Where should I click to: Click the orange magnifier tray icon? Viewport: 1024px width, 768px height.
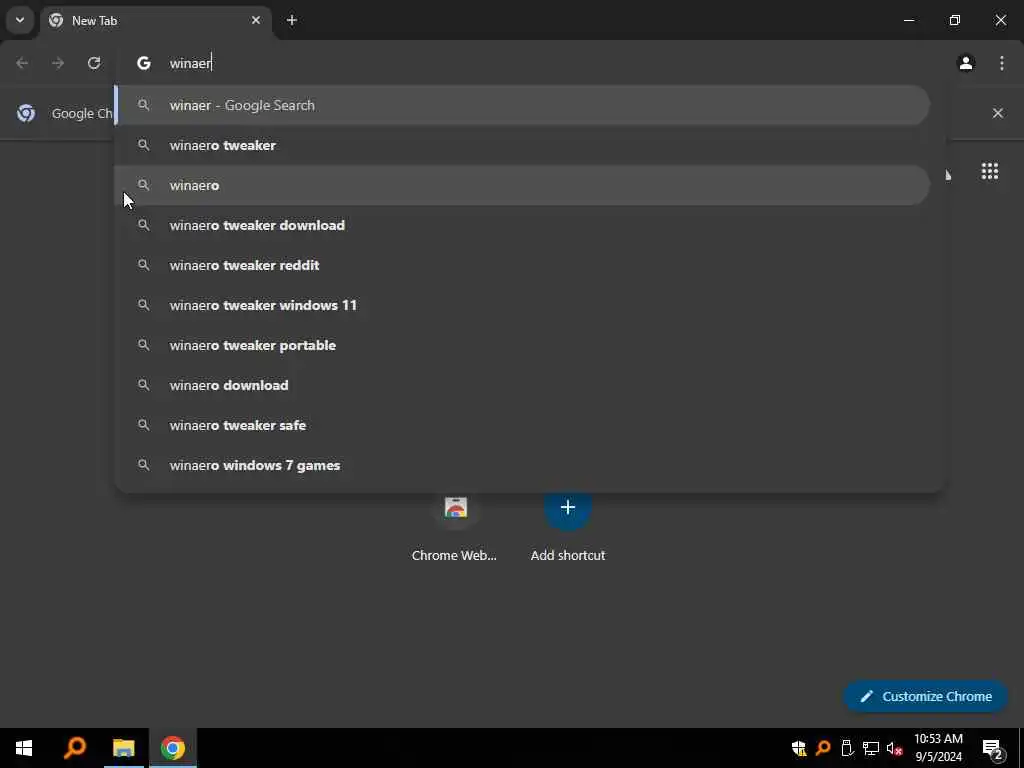pyautogui.click(x=823, y=748)
